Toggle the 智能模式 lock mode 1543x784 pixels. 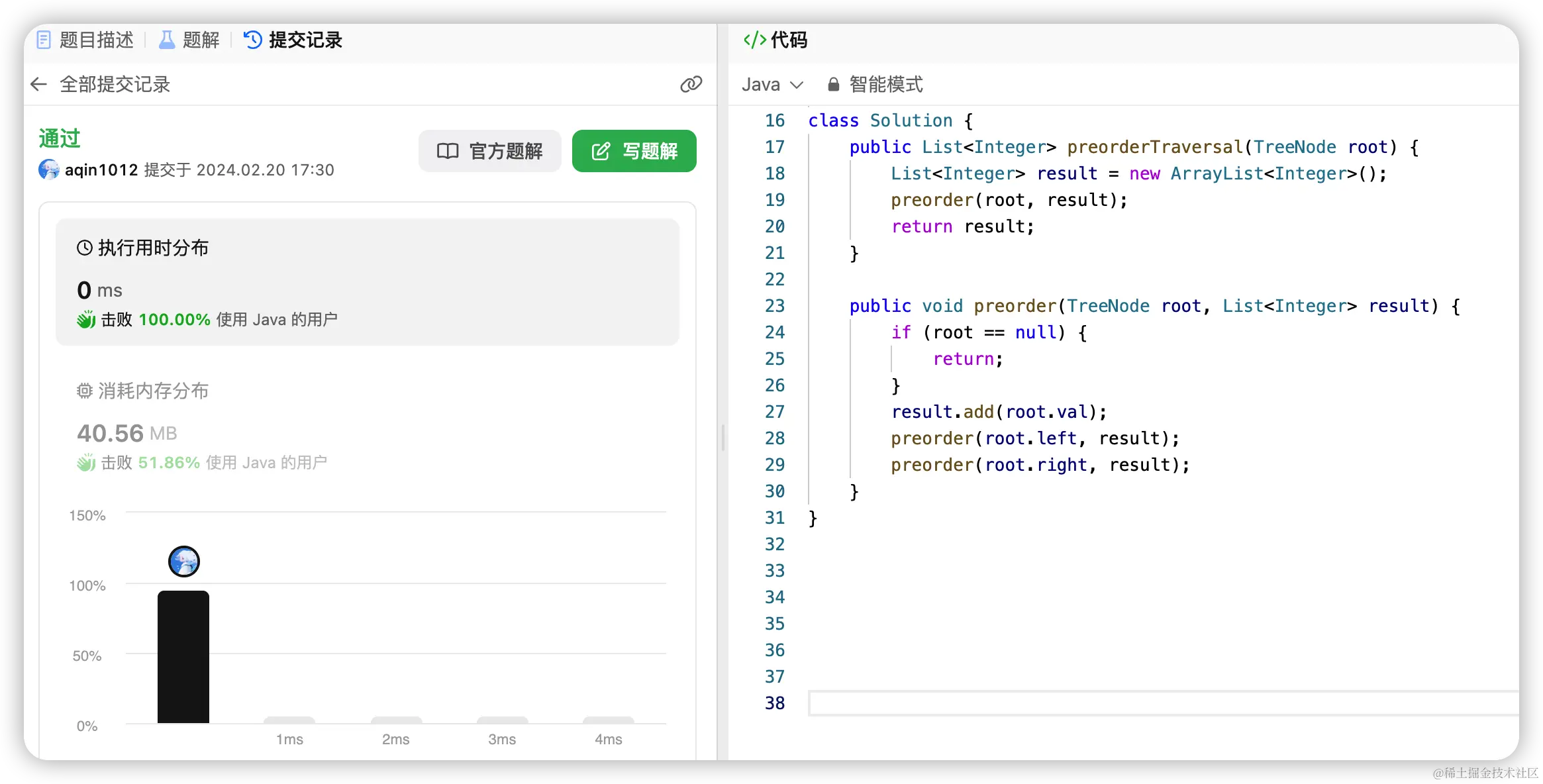click(875, 84)
